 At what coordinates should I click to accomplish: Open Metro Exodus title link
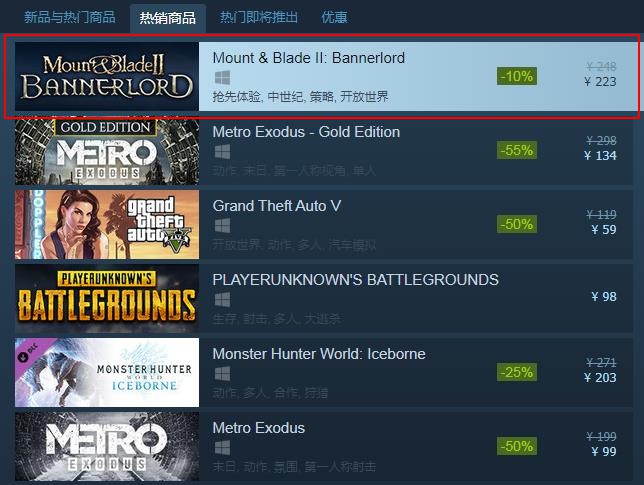click(x=259, y=428)
